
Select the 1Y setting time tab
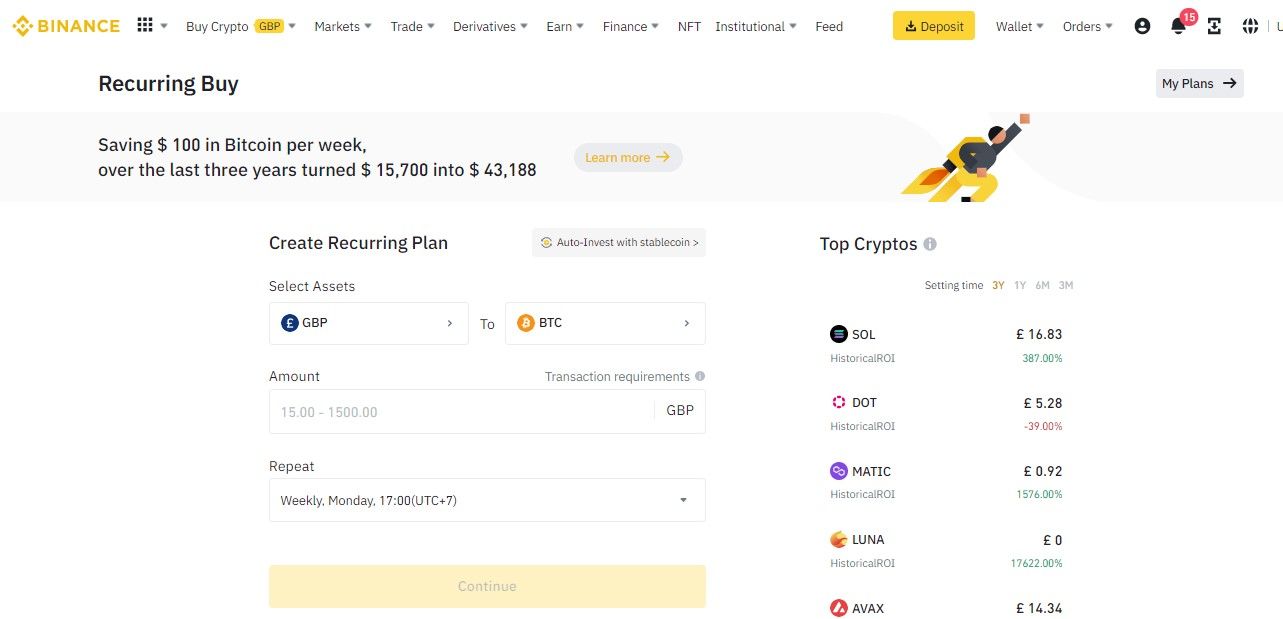[1020, 286]
